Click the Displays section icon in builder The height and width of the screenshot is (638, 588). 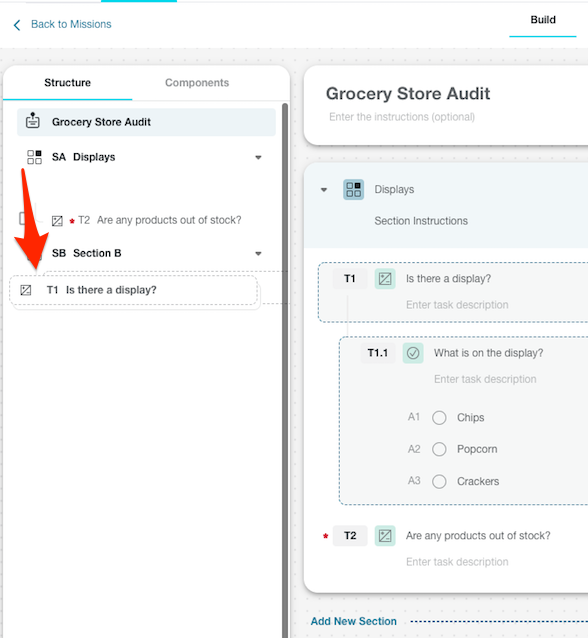353,190
